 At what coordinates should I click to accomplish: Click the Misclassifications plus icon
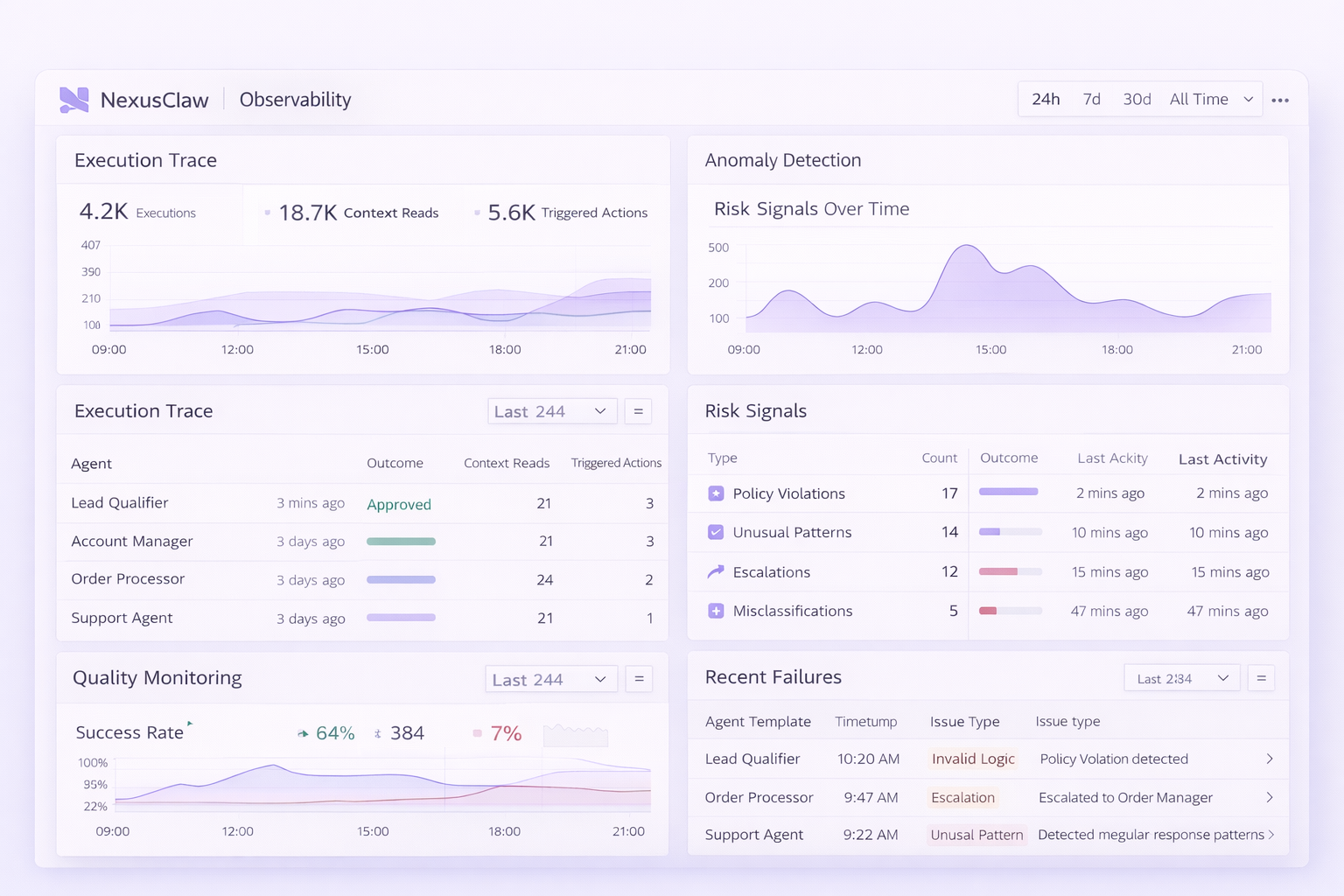pyautogui.click(x=716, y=611)
